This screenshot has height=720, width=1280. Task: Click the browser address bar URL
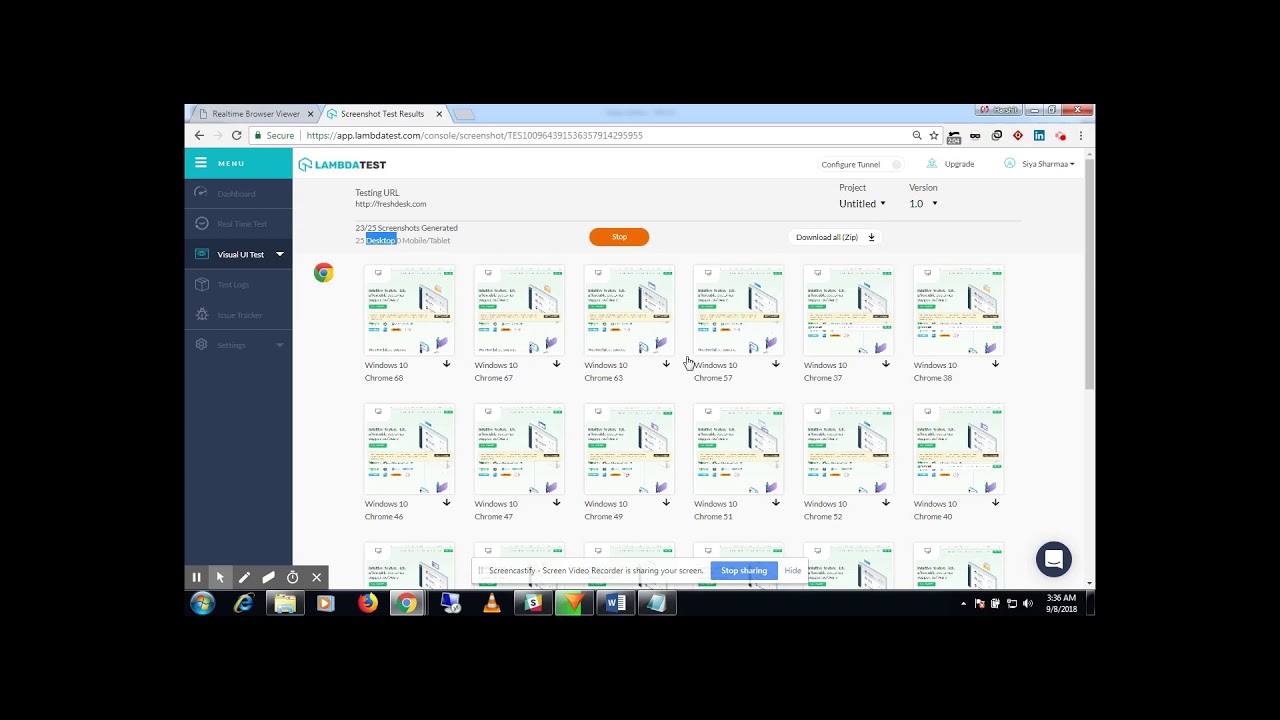474,135
